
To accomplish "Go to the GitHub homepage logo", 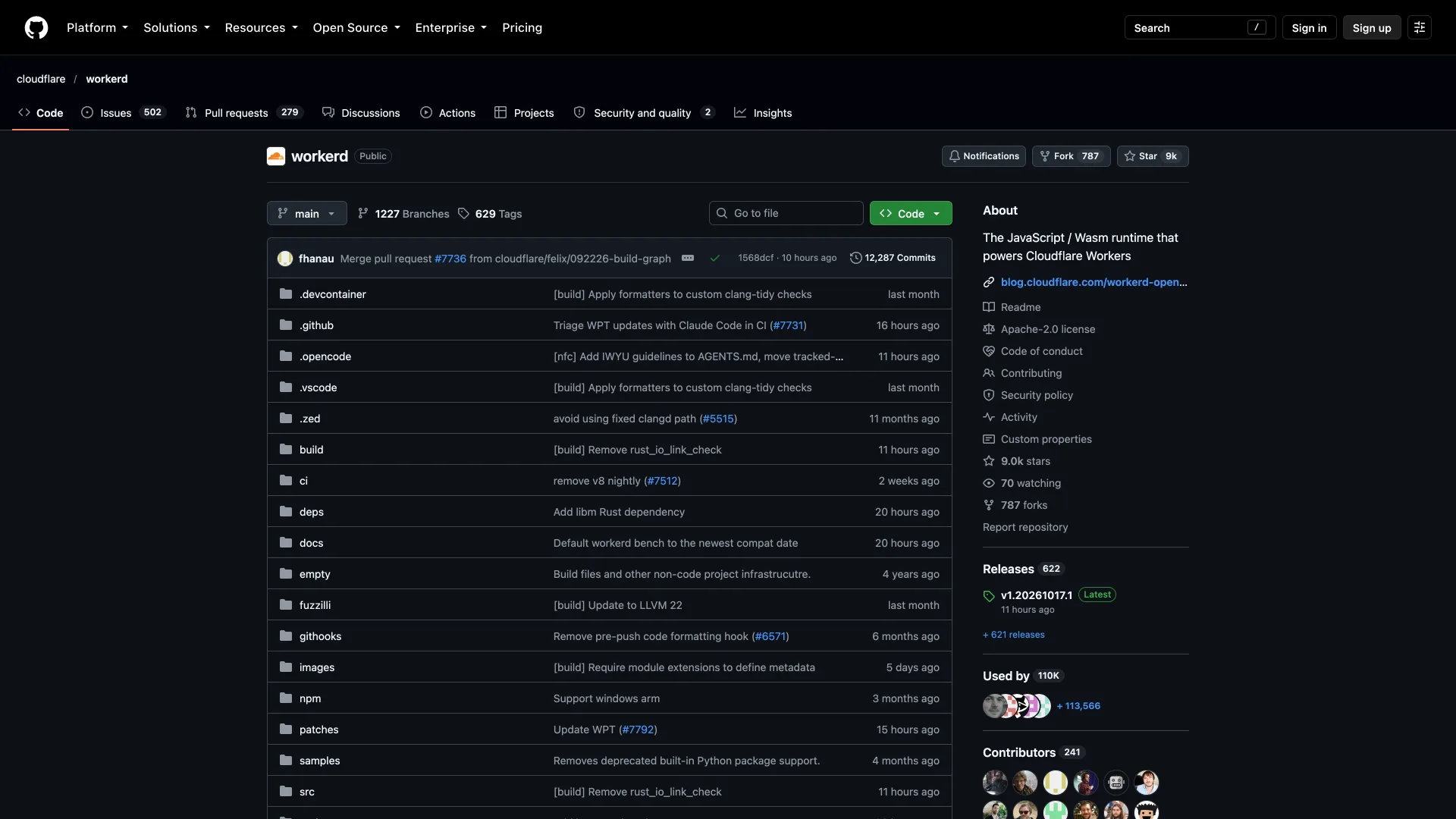I will [36, 28].
